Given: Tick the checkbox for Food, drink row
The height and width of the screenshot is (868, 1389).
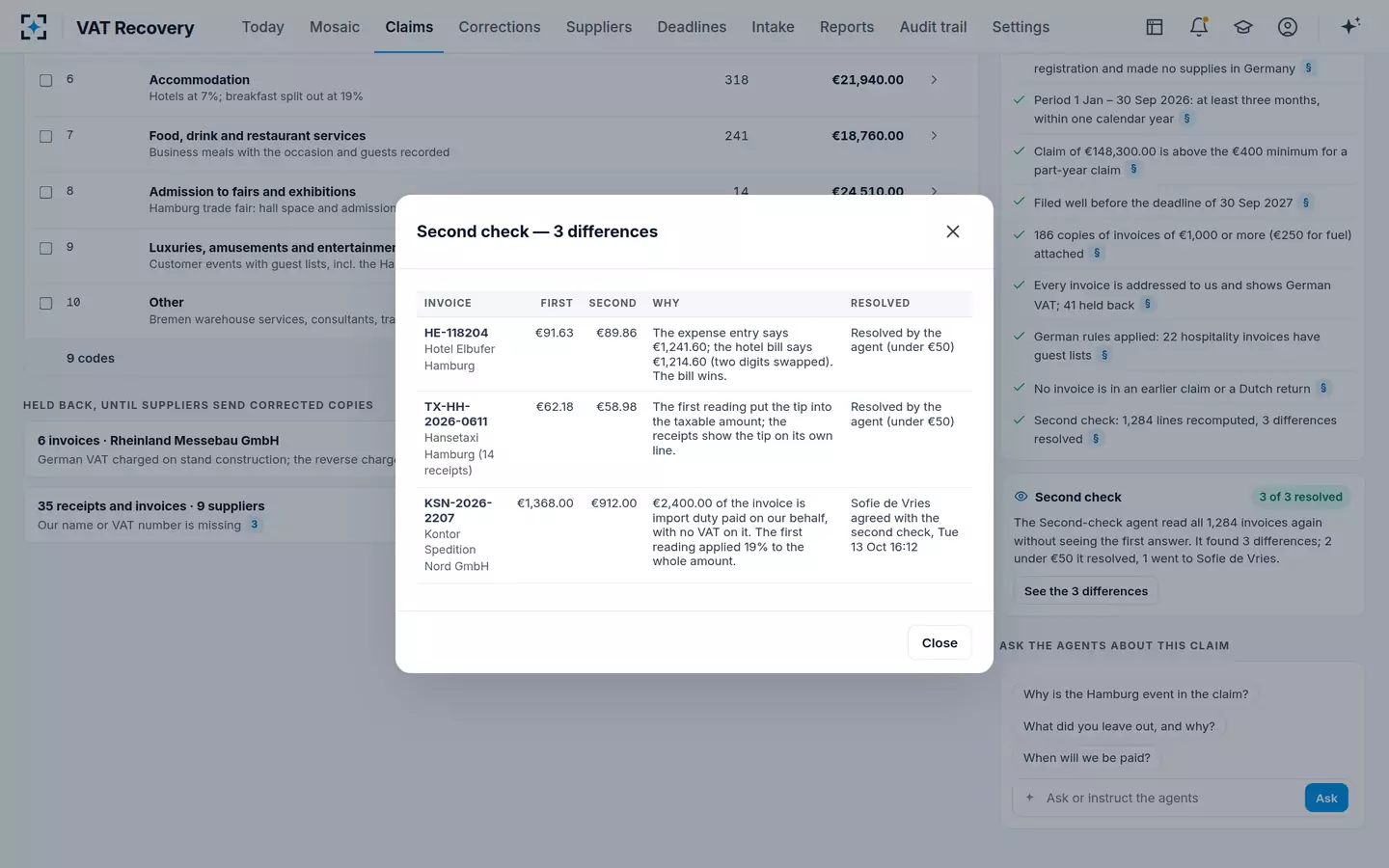Looking at the screenshot, I should pos(45,136).
